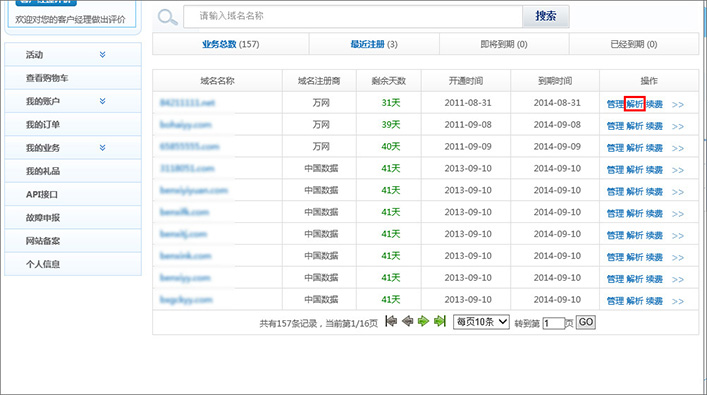707x395 pixels.
Task: Open 故障申报 in the sidebar
Action: [x=73, y=218]
